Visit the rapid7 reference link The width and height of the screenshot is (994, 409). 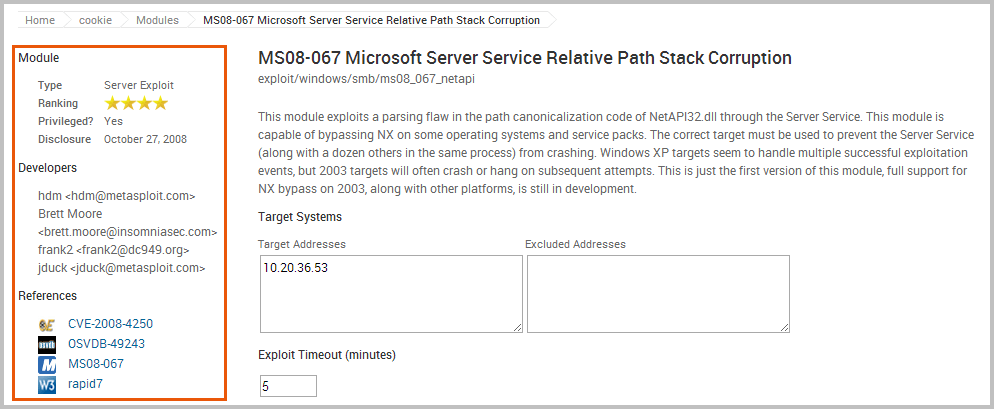click(x=85, y=384)
